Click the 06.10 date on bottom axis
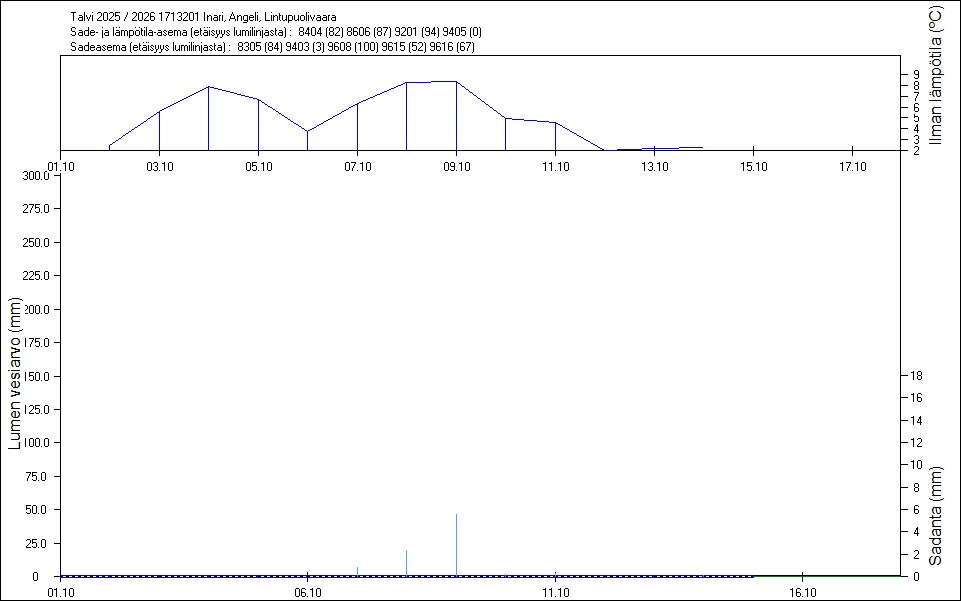 coord(307,592)
